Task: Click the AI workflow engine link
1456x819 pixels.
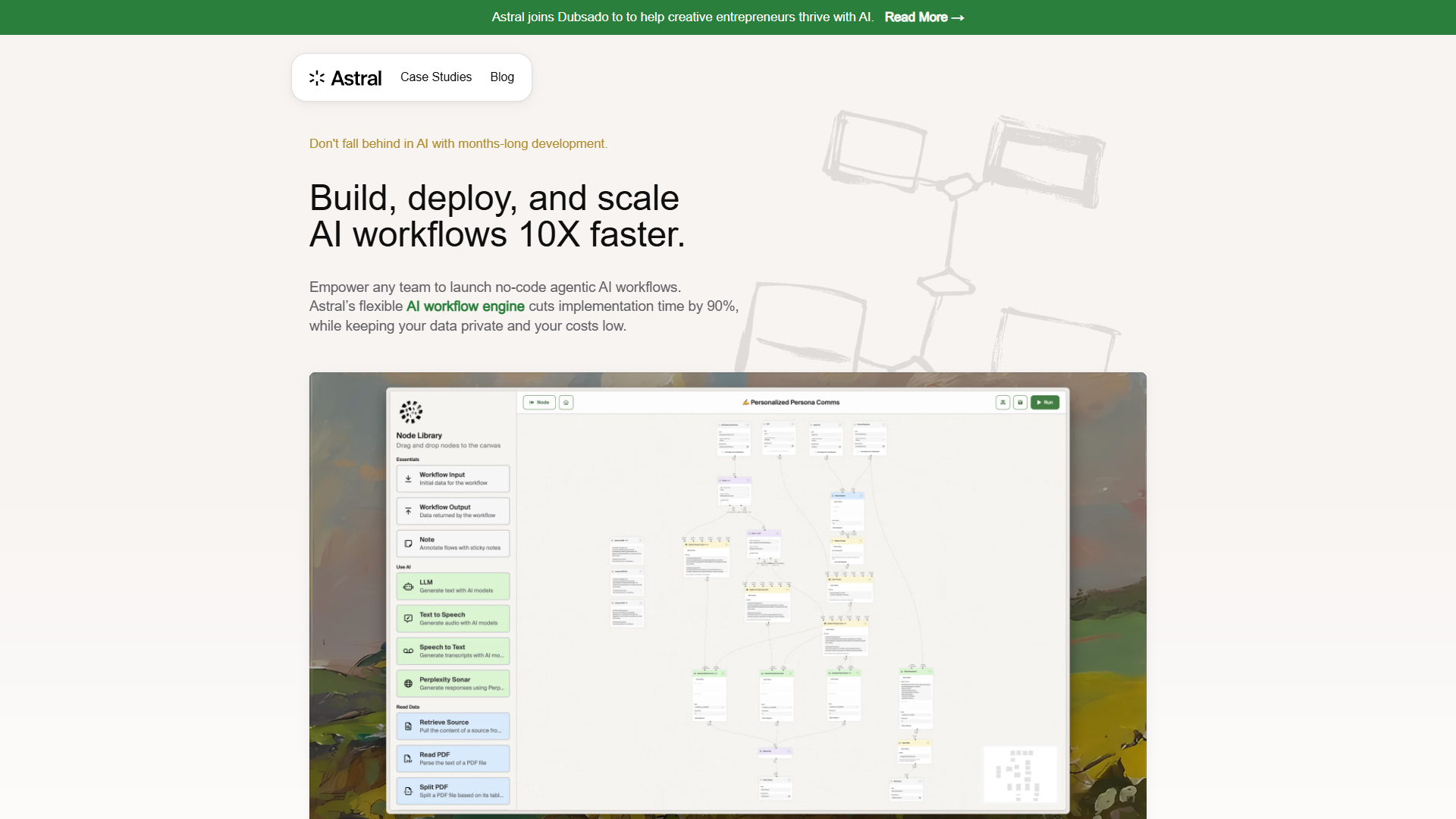Action: point(466,306)
